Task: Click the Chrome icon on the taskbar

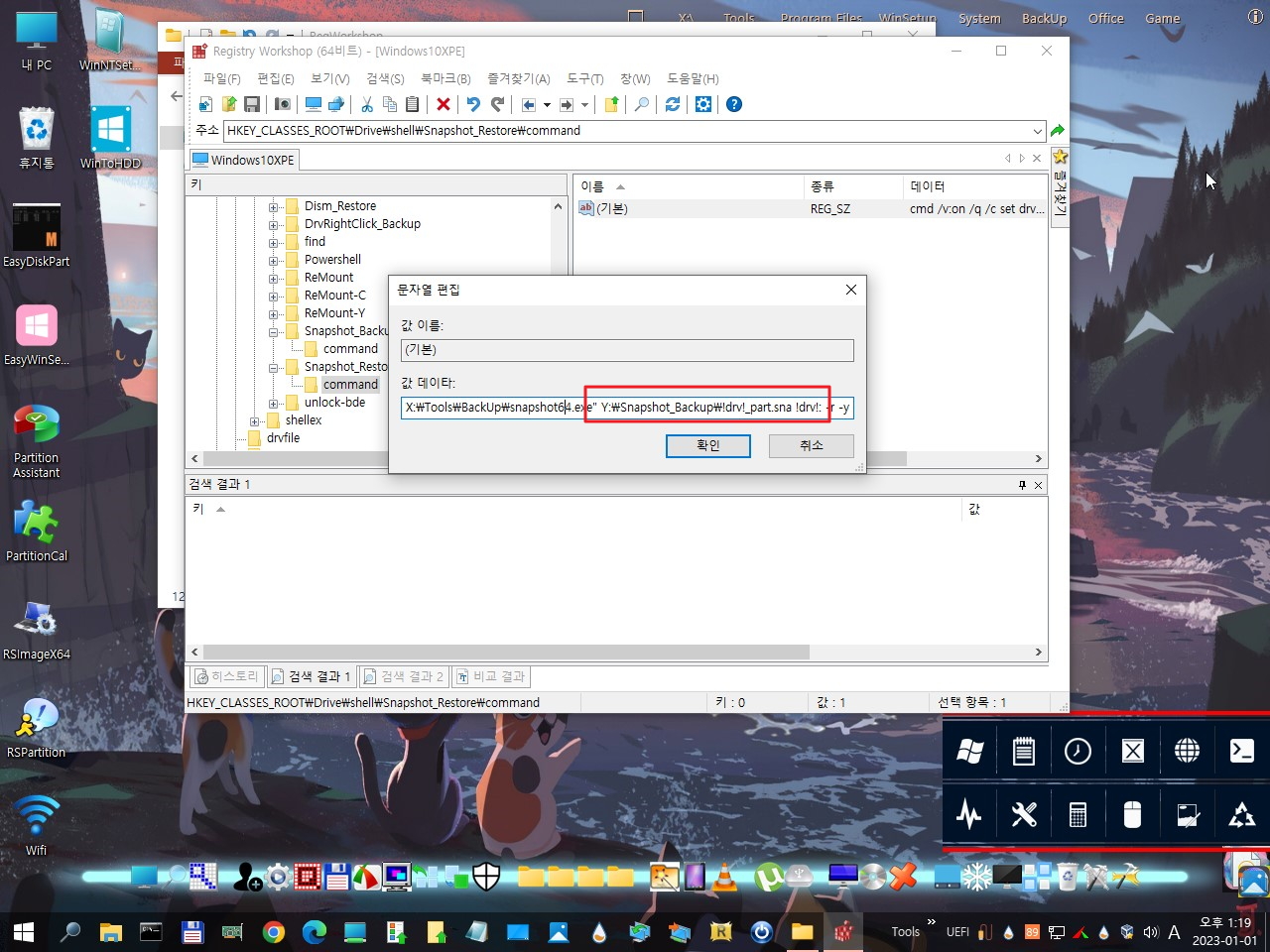Action: pos(274,931)
